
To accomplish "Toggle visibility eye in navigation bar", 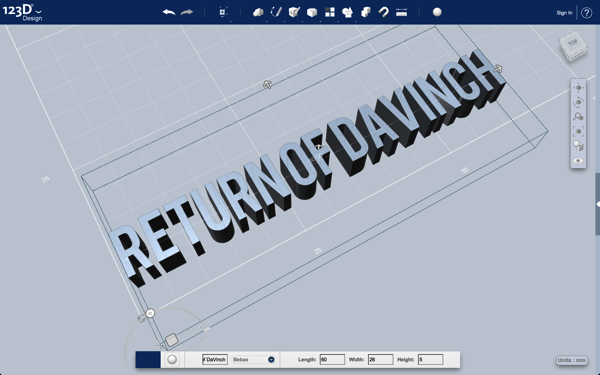I will tap(579, 161).
